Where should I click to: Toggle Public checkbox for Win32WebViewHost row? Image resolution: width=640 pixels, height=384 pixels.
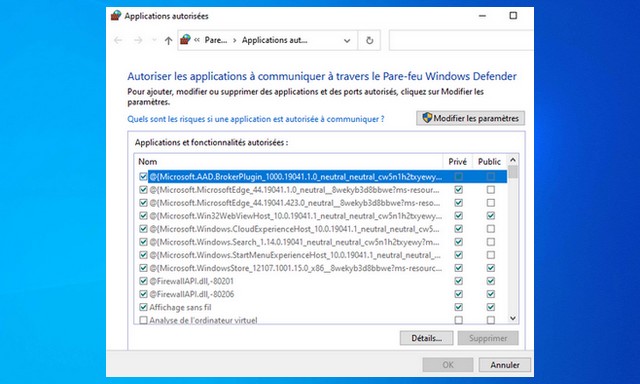[491, 216]
